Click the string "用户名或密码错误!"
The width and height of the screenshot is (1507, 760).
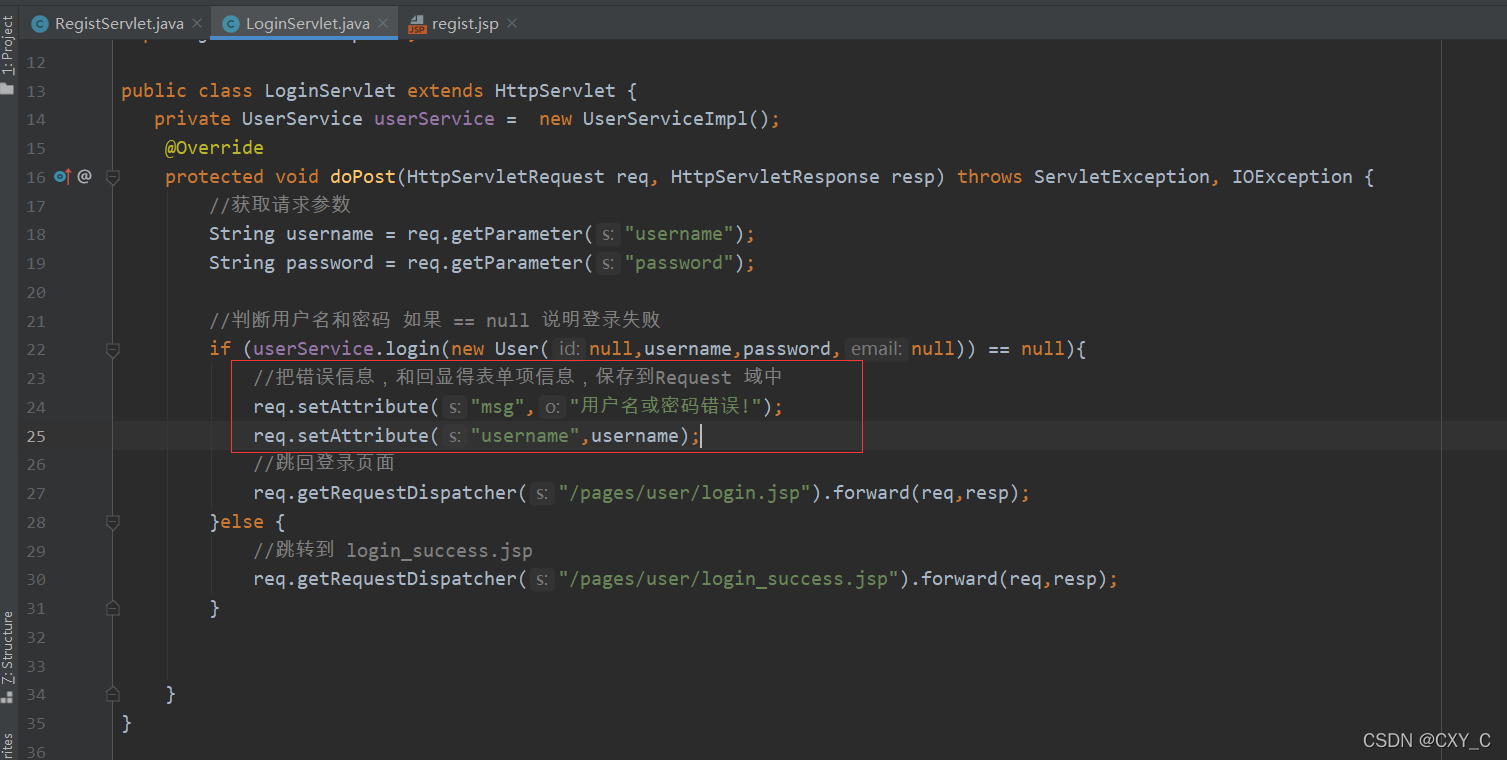tap(667, 407)
